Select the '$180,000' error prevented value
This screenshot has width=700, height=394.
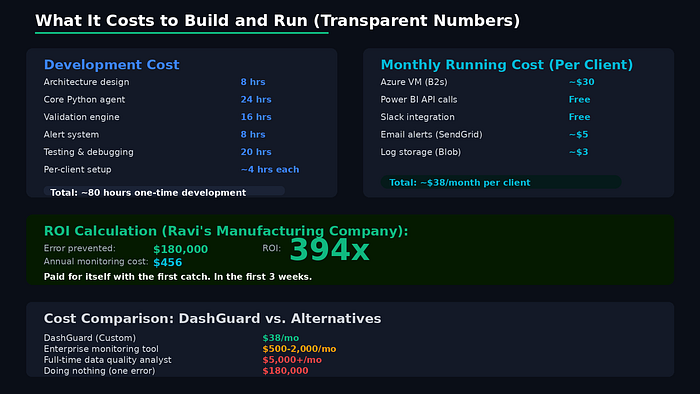pyautogui.click(x=180, y=249)
